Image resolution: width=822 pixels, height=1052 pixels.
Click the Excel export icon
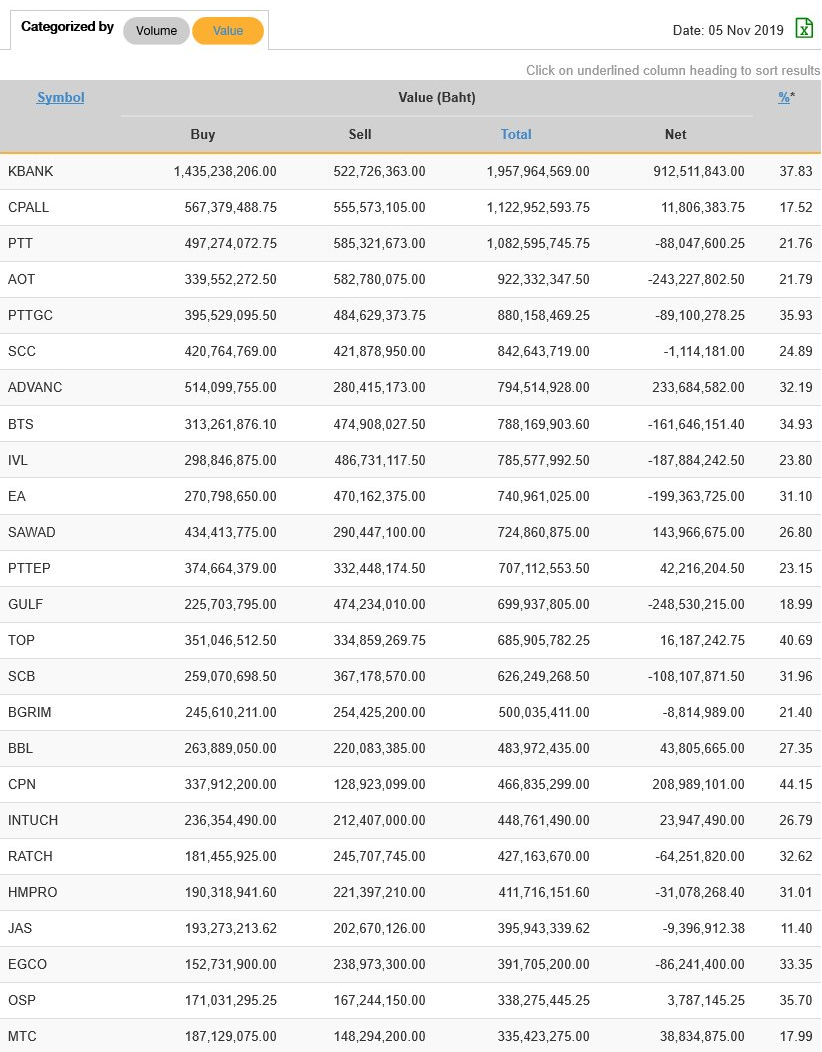click(804, 29)
